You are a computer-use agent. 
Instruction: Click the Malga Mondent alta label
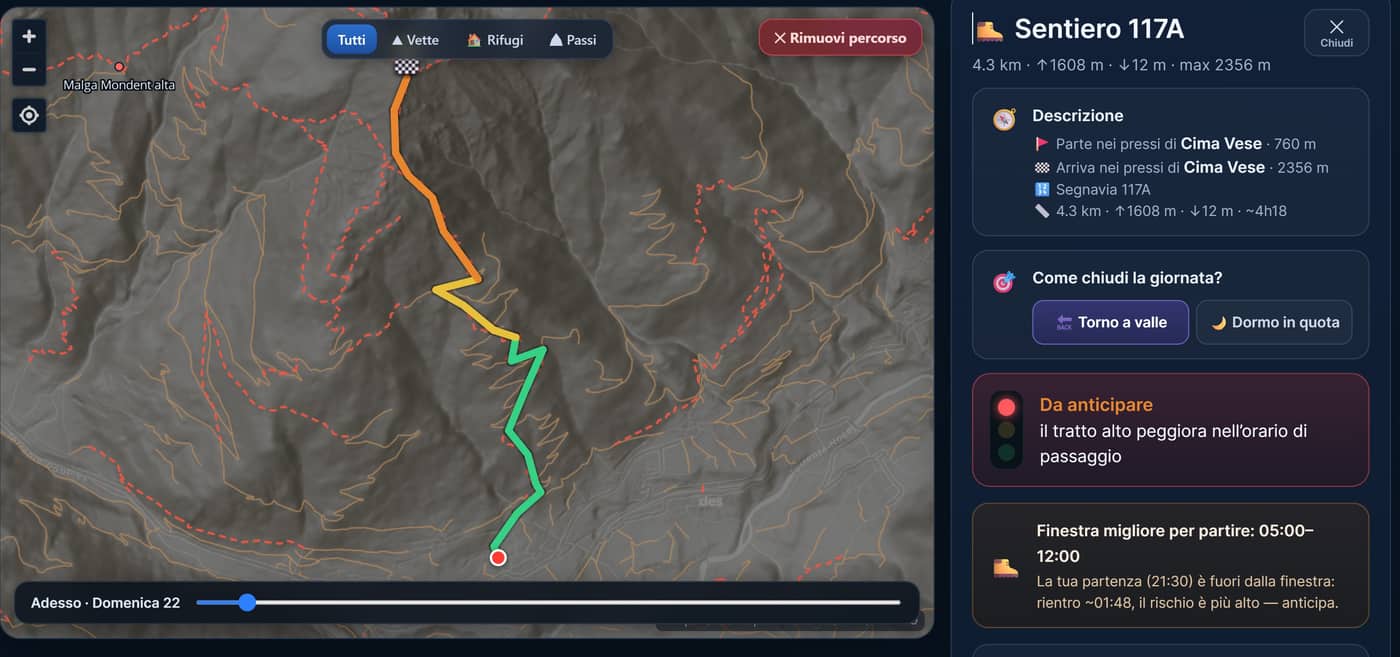pyautogui.click(x=119, y=85)
